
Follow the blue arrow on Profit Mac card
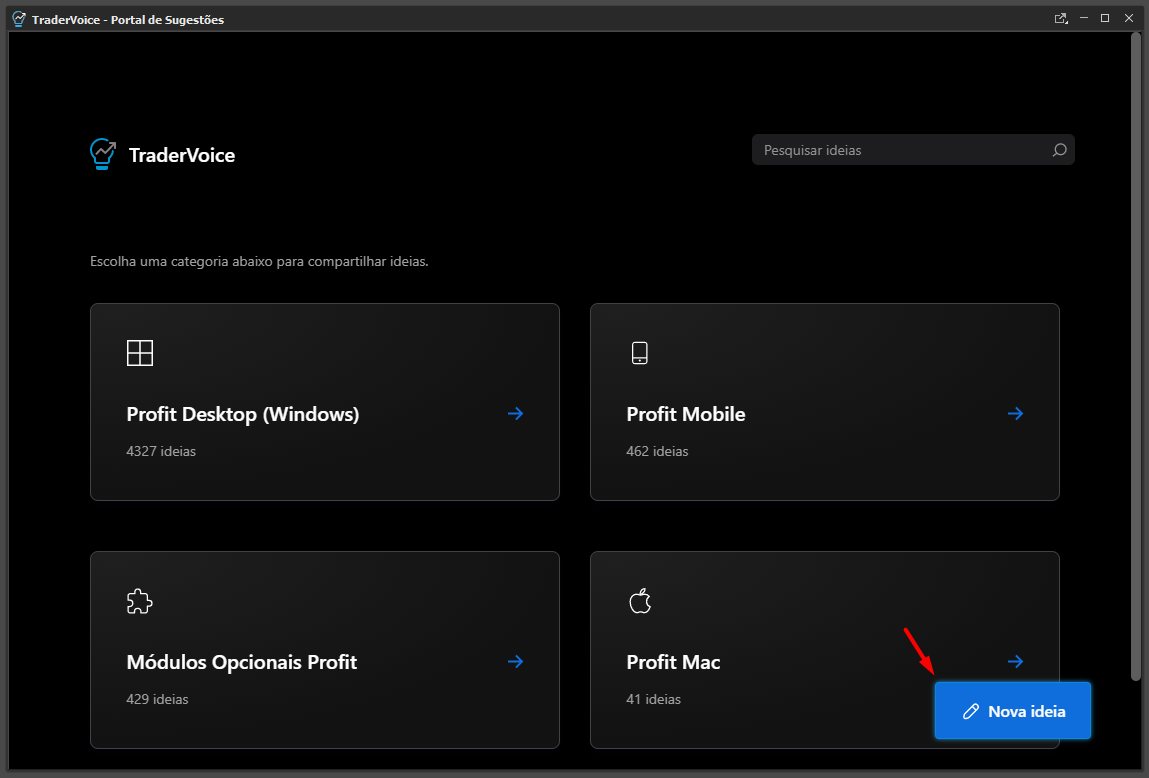pos(1015,662)
